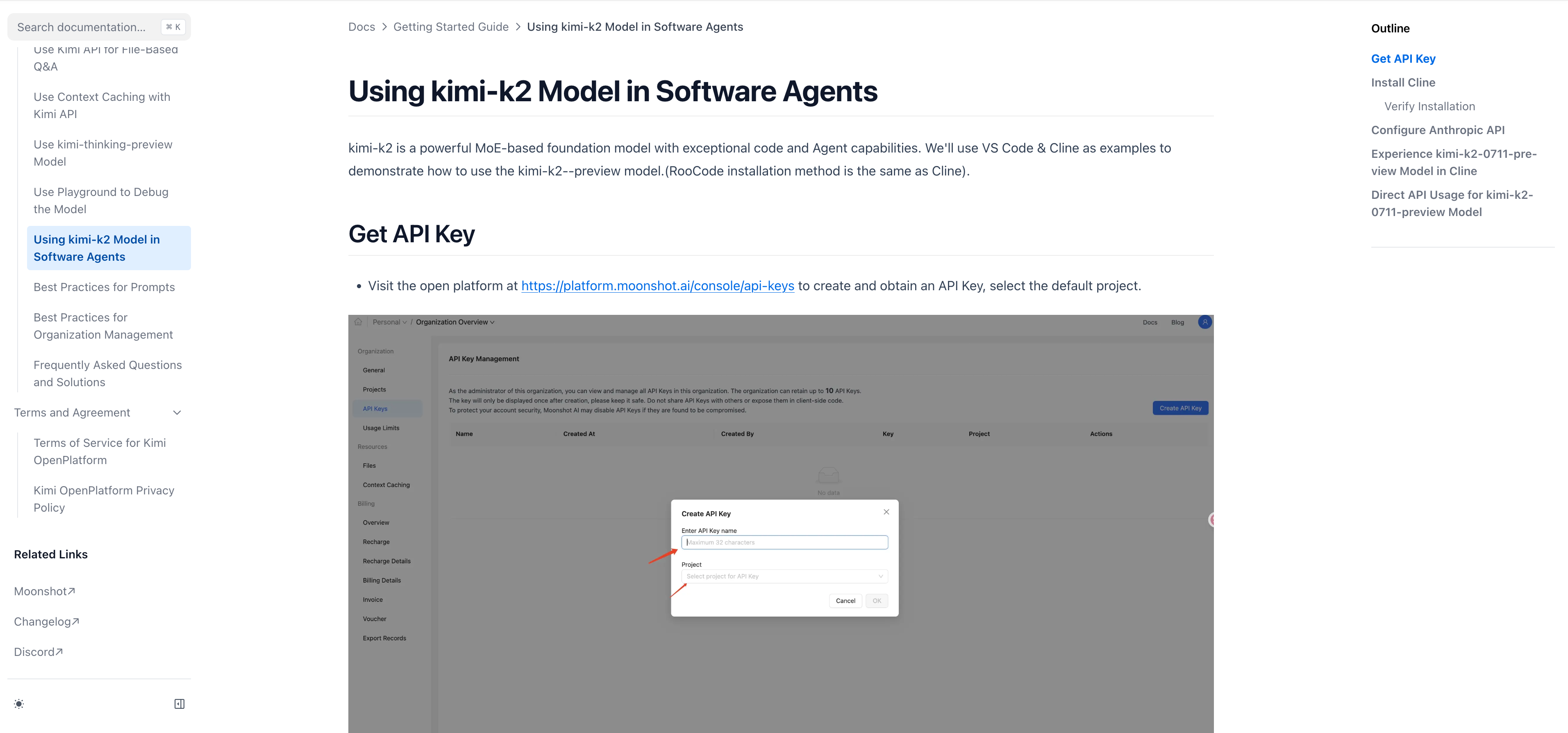Select Using kimi-k2 Model in Software Agents sidebar item
1568x733 pixels.
[109, 248]
